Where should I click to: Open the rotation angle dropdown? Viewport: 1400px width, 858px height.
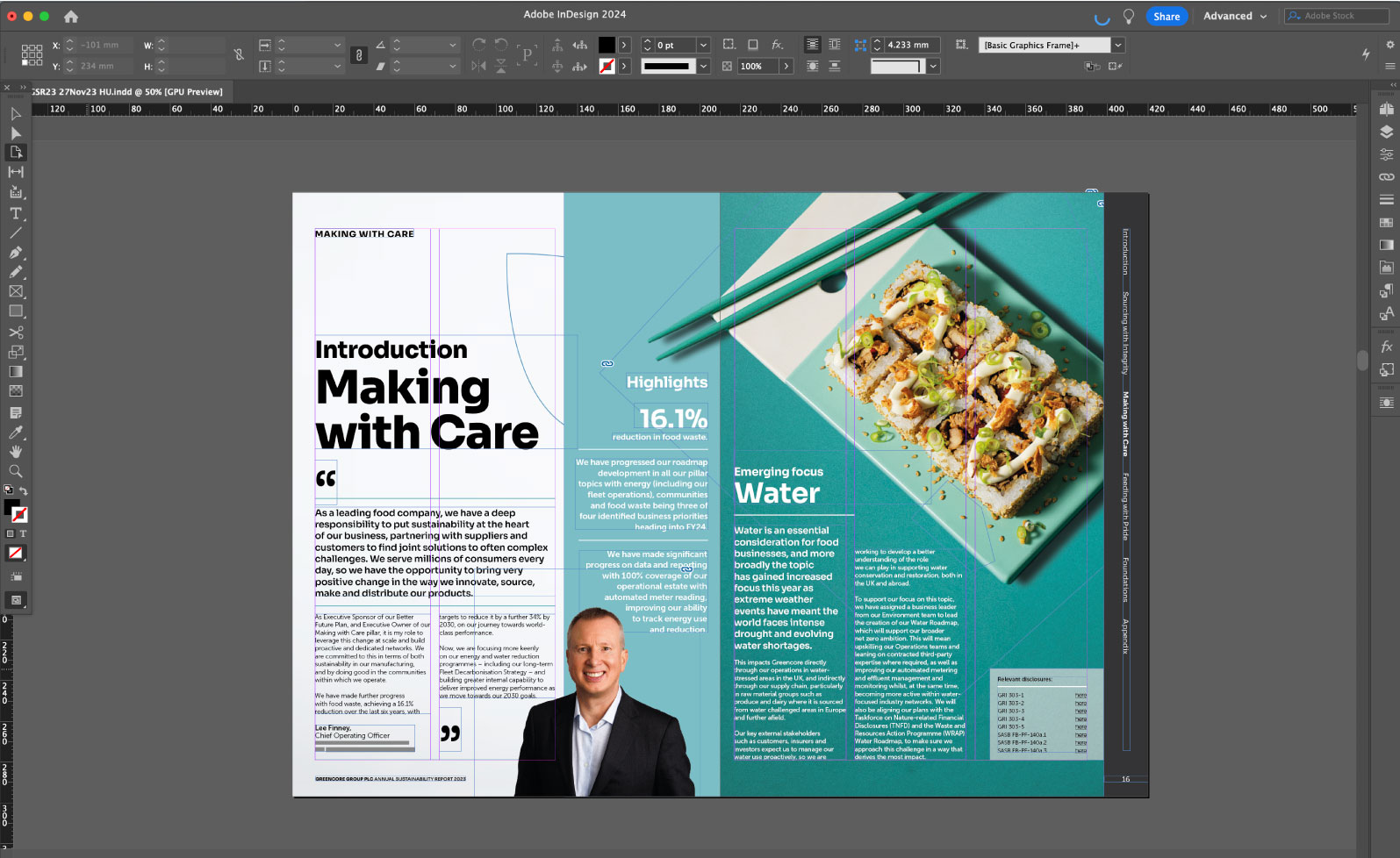click(x=453, y=45)
